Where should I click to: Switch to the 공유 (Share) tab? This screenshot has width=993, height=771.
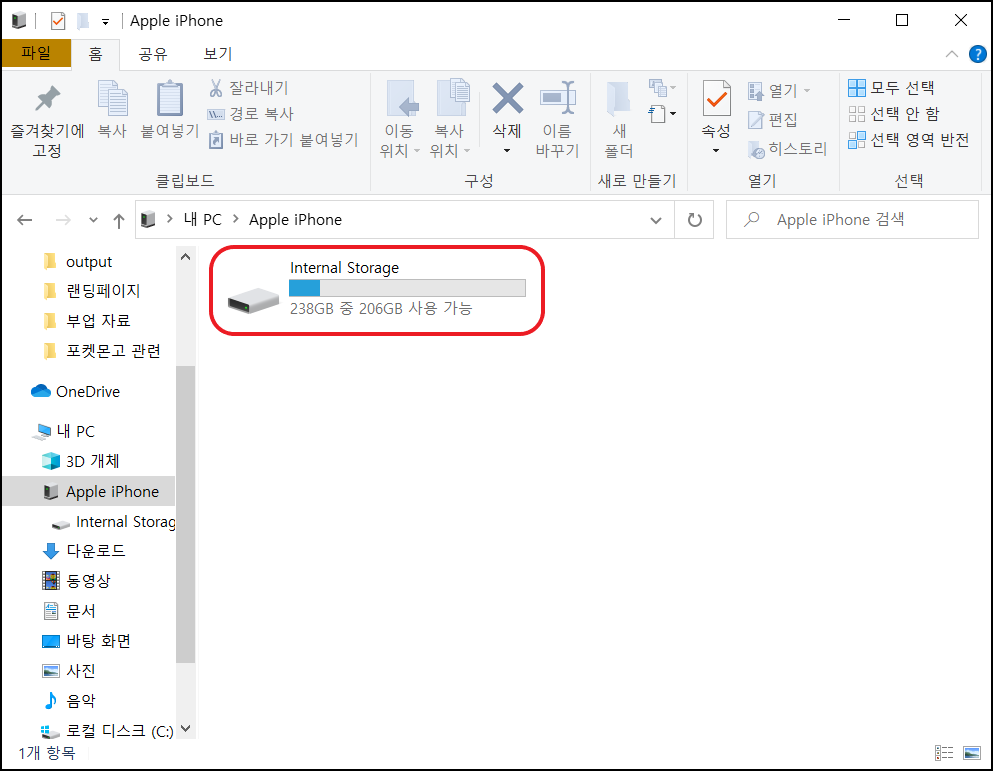click(153, 54)
